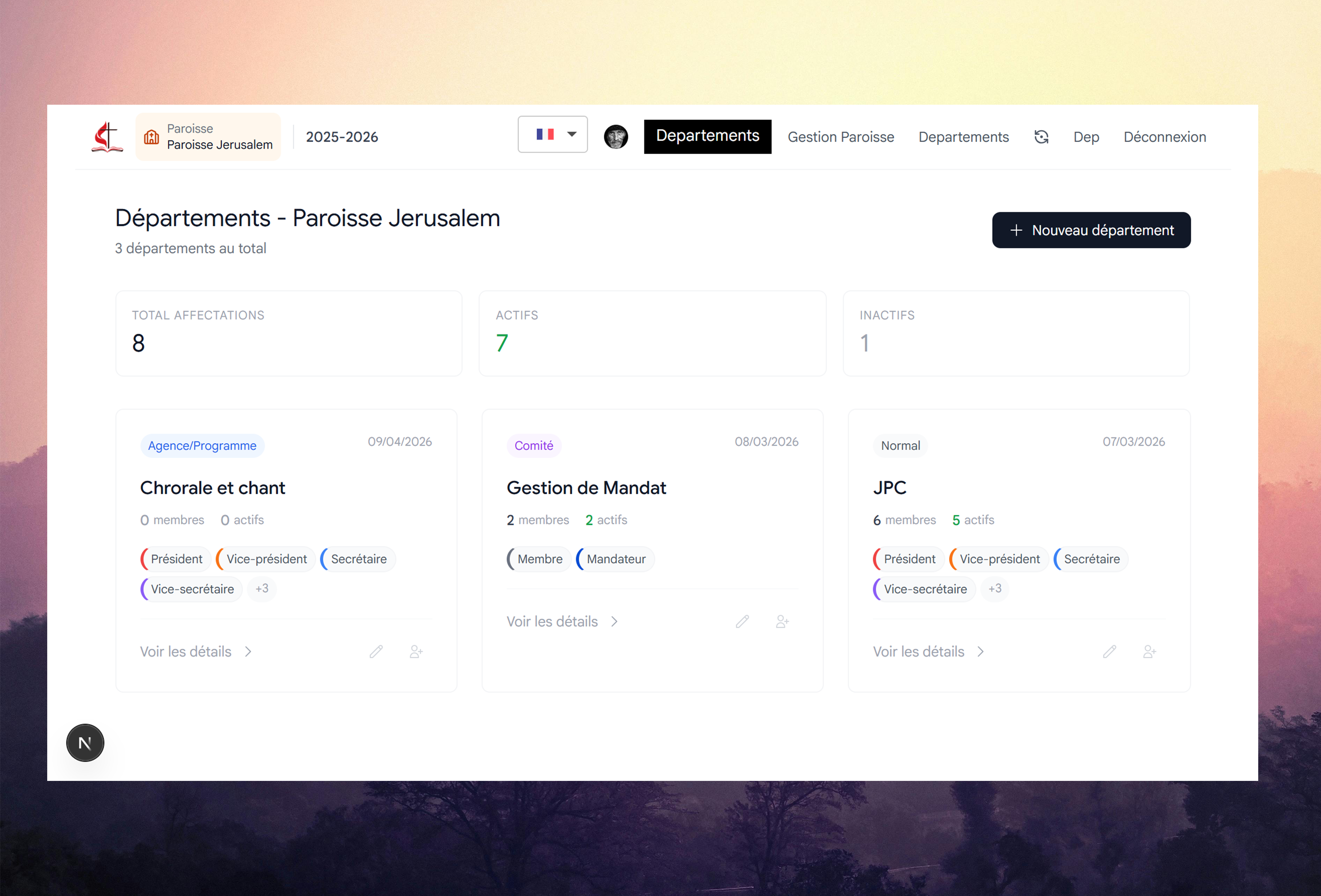Select the active Departements tab
This screenshot has height=896, width=1321.
pyautogui.click(x=707, y=136)
